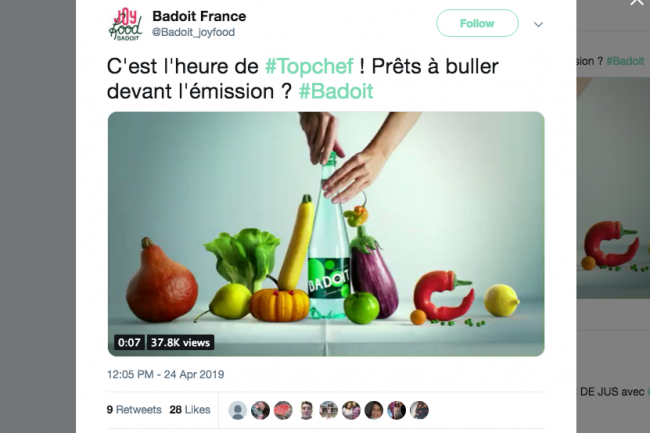Open the tweet timestamp 24 Apr 2019

click(165, 375)
